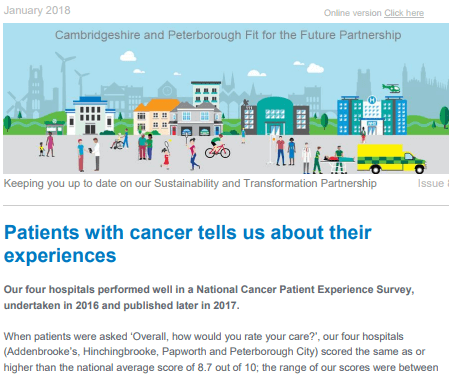Click the Sustainability and Transformation Partnership tagline
Image resolution: width=449 pixels, height=378 pixels.
tap(190, 183)
